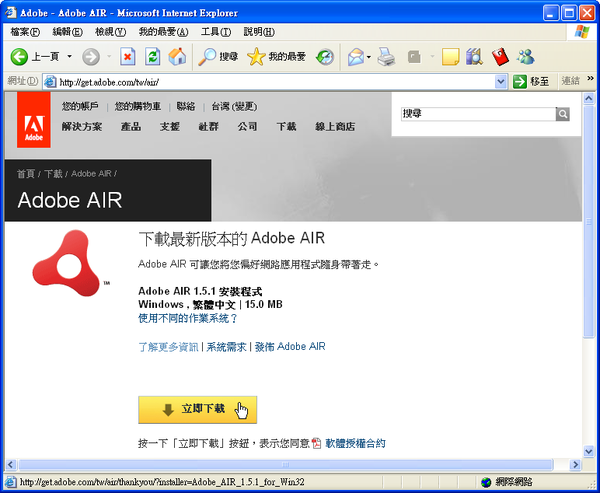The height and width of the screenshot is (493, 600).
Task: Open the 工具(T) menu
Action: tap(216, 32)
